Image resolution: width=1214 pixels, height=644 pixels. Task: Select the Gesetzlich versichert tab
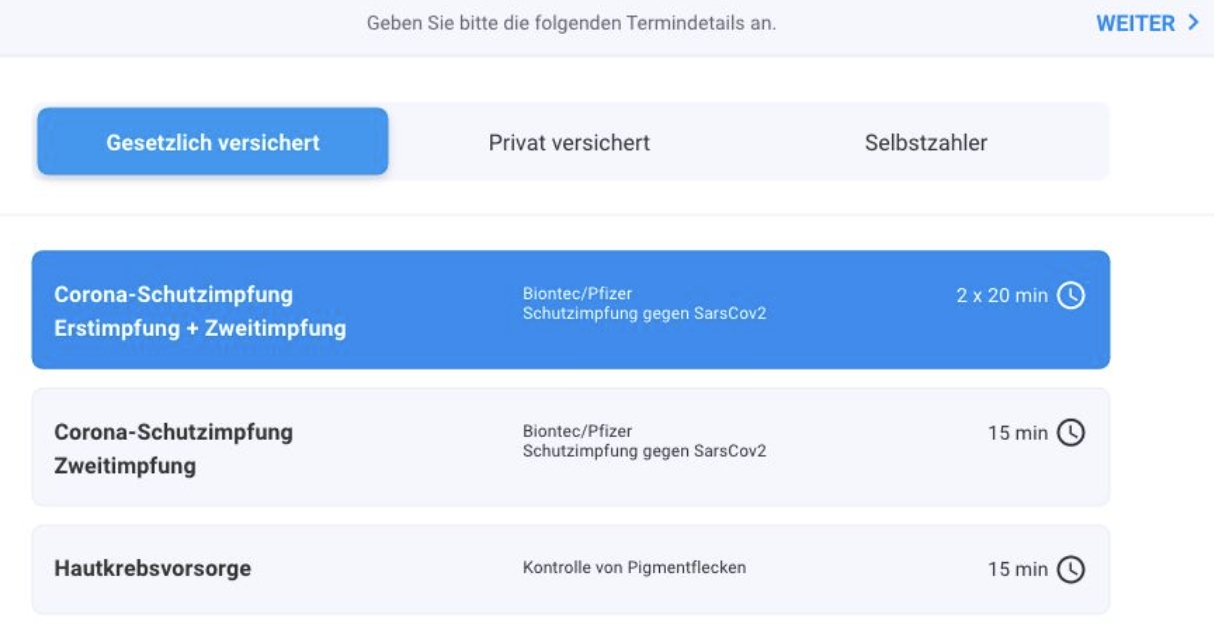point(213,142)
